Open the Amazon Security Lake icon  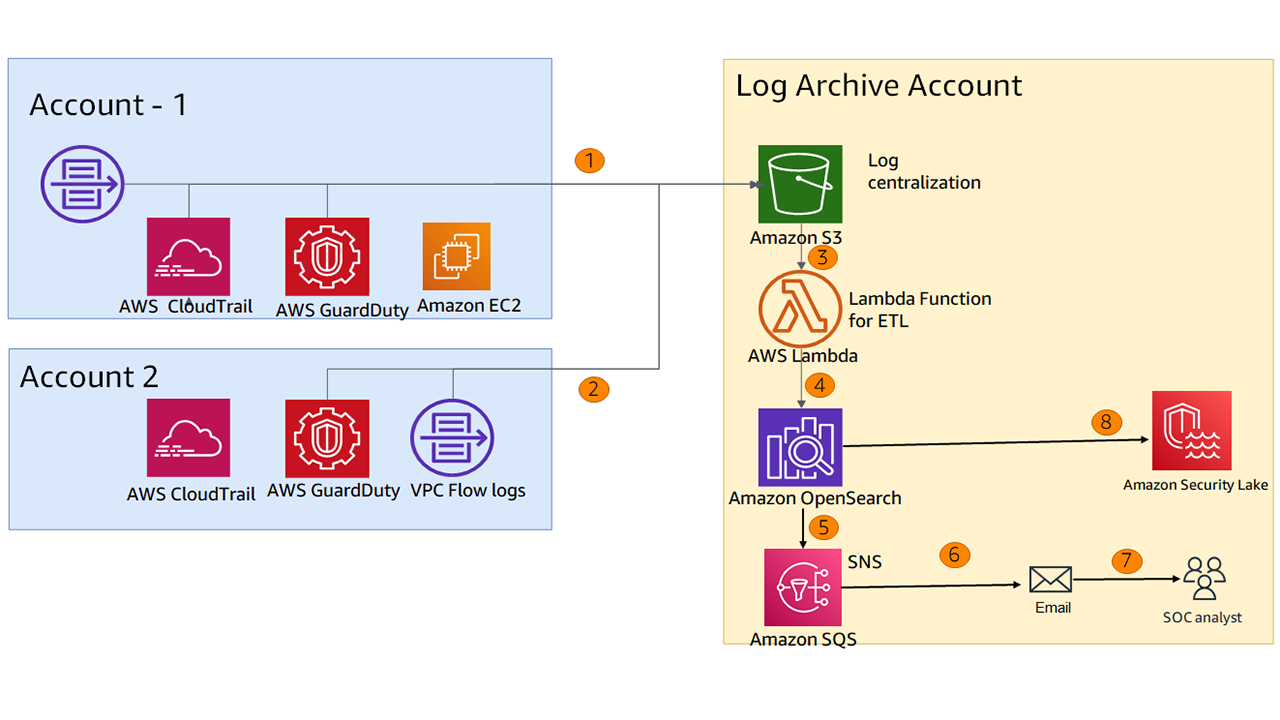(1192, 431)
